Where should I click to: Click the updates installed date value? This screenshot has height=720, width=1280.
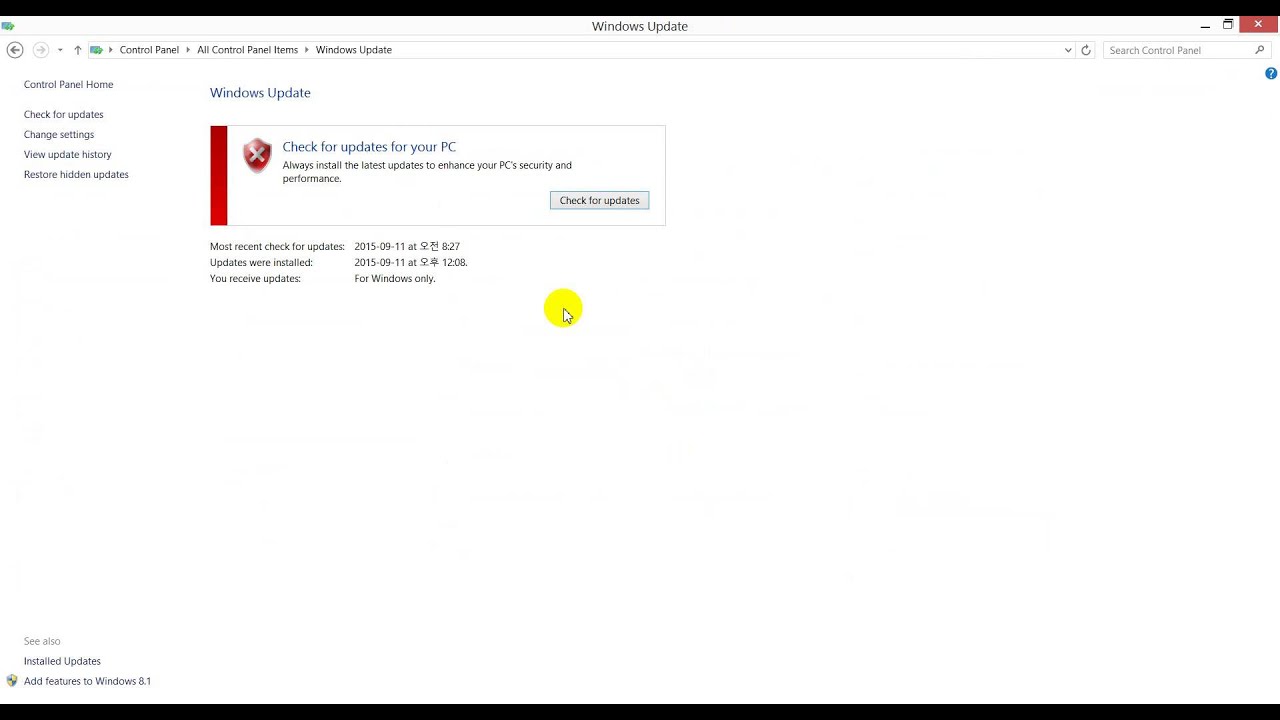pyautogui.click(x=411, y=263)
